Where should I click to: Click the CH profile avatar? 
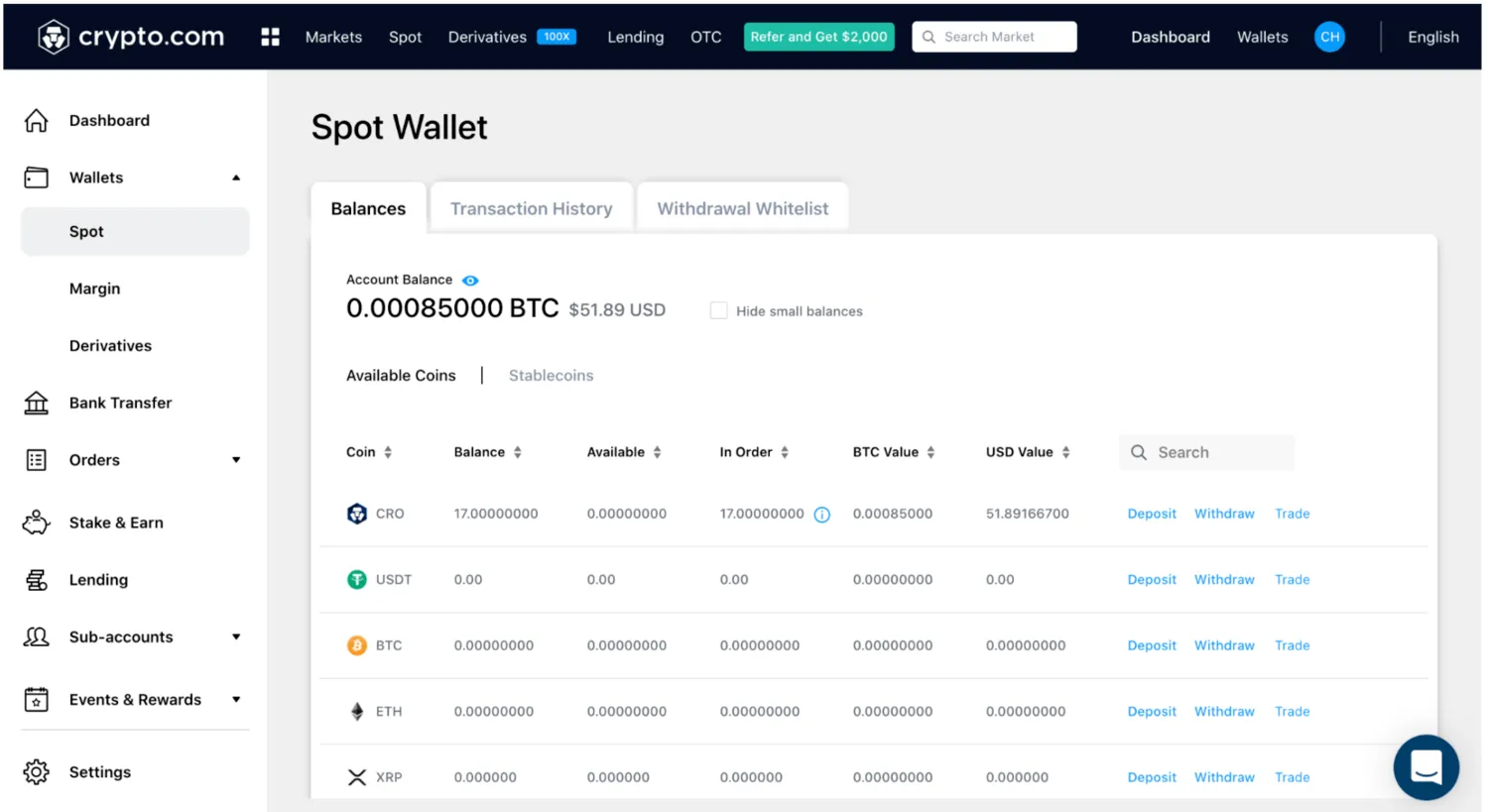click(1329, 37)
